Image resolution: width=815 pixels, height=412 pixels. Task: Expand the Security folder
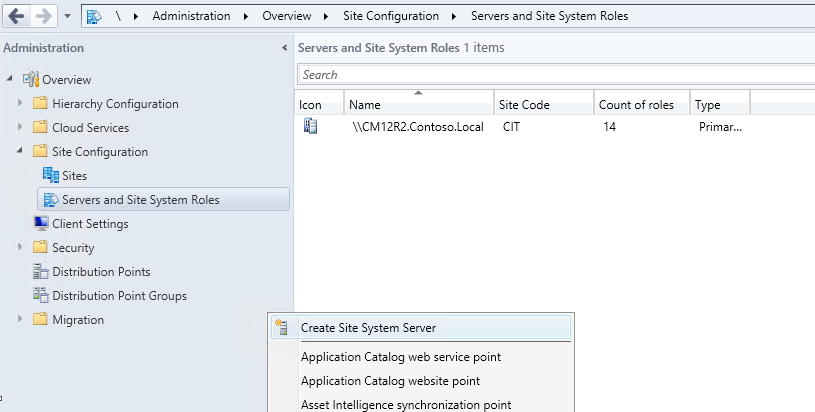[19, 248]
